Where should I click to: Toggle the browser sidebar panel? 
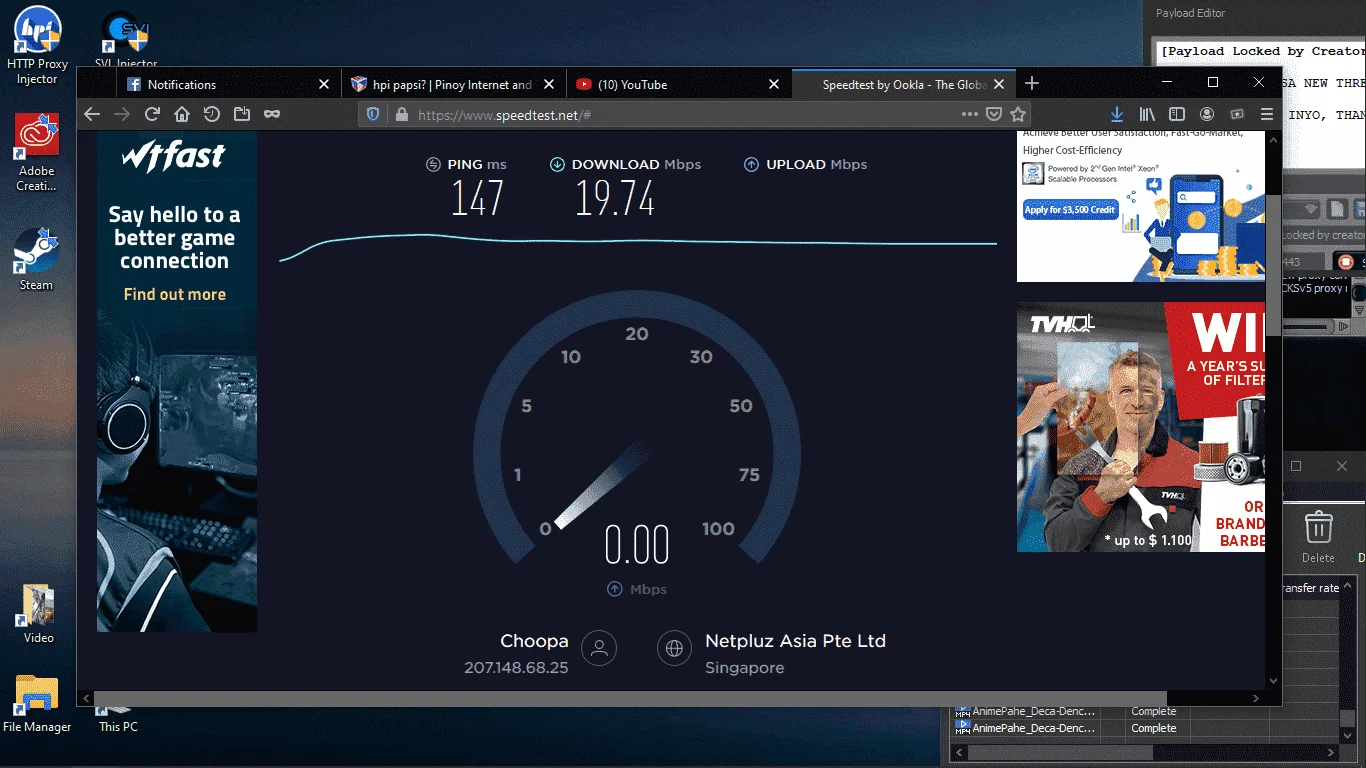pos(1177,115)
